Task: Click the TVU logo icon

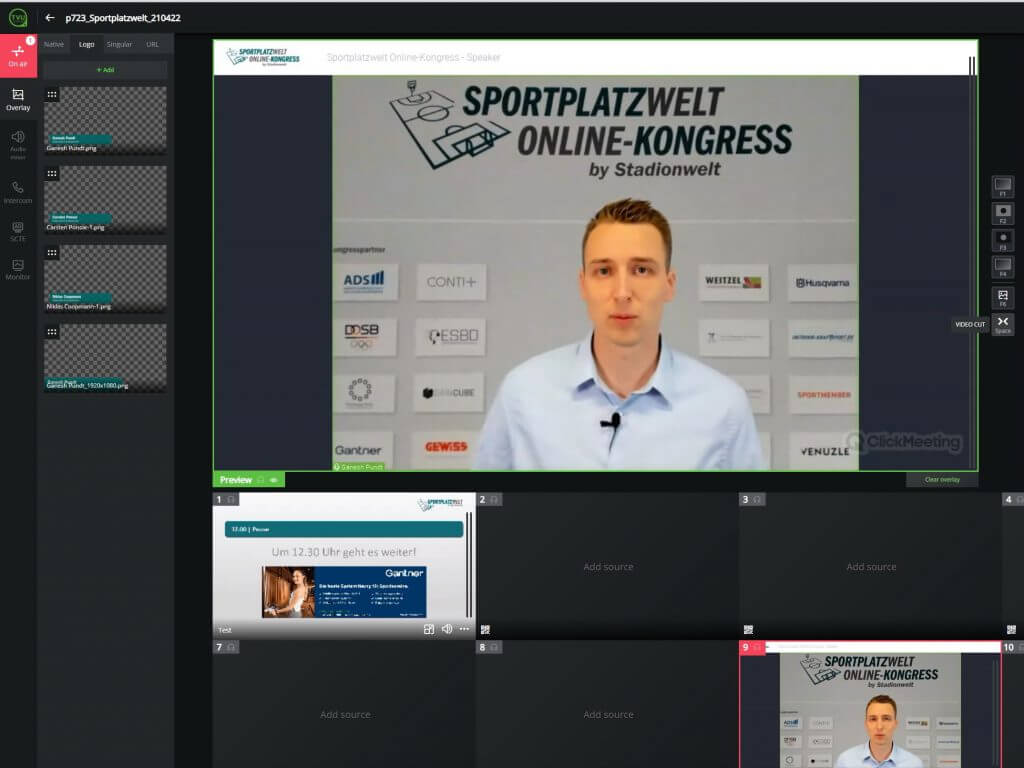Action: [x=18, y=18]
